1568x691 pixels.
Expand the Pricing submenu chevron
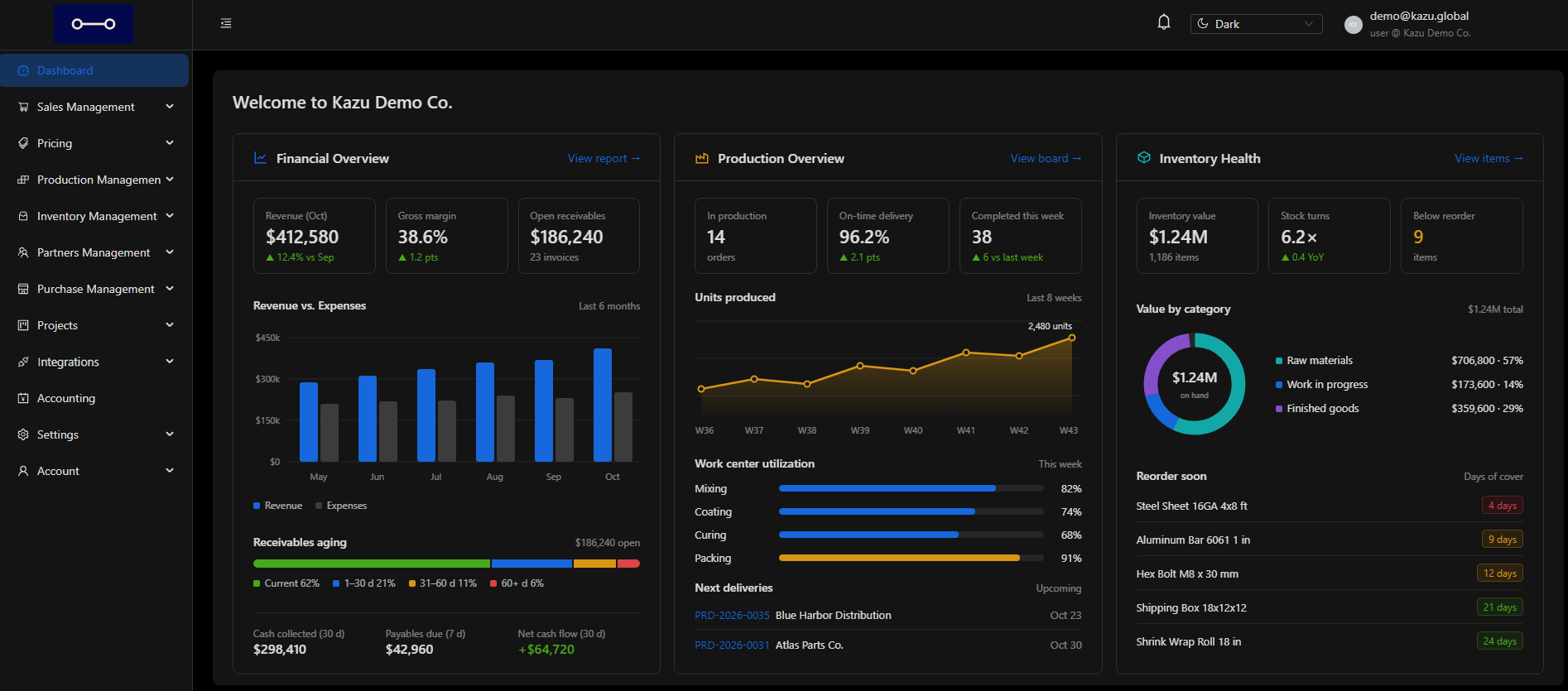click(170, 142)
